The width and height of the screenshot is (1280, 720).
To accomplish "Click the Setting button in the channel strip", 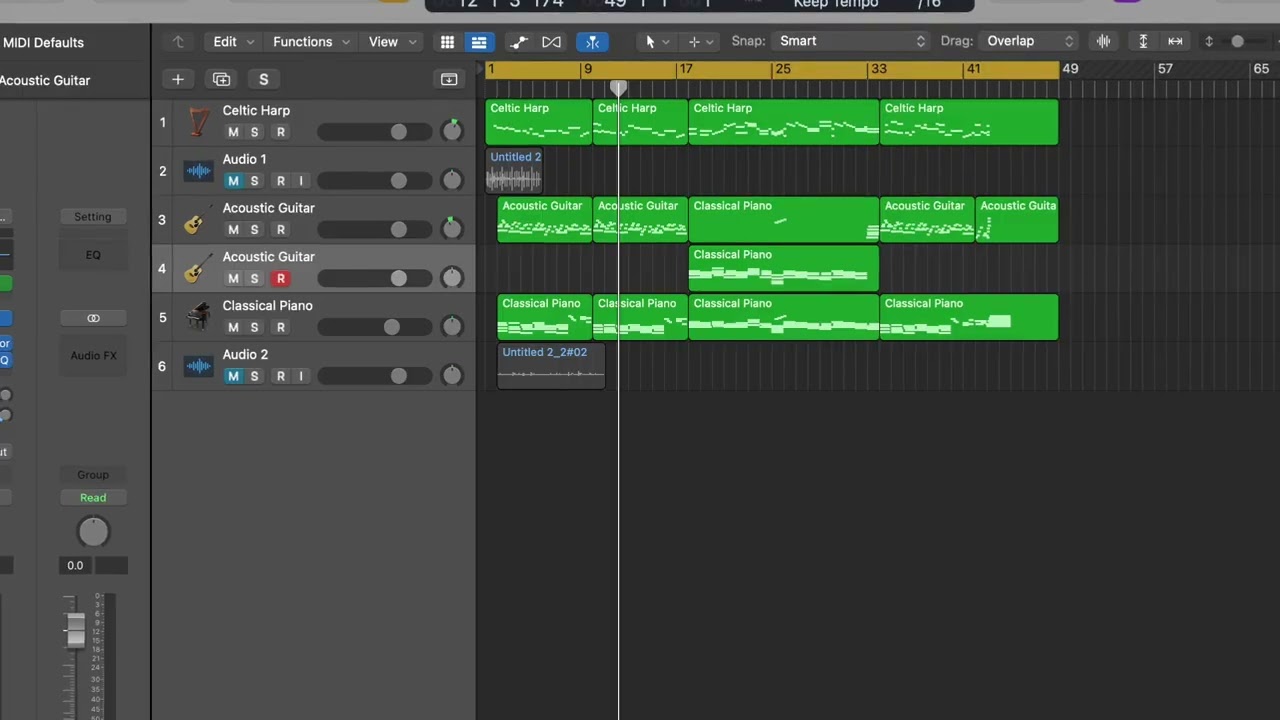I will click(x=93, y=217).
